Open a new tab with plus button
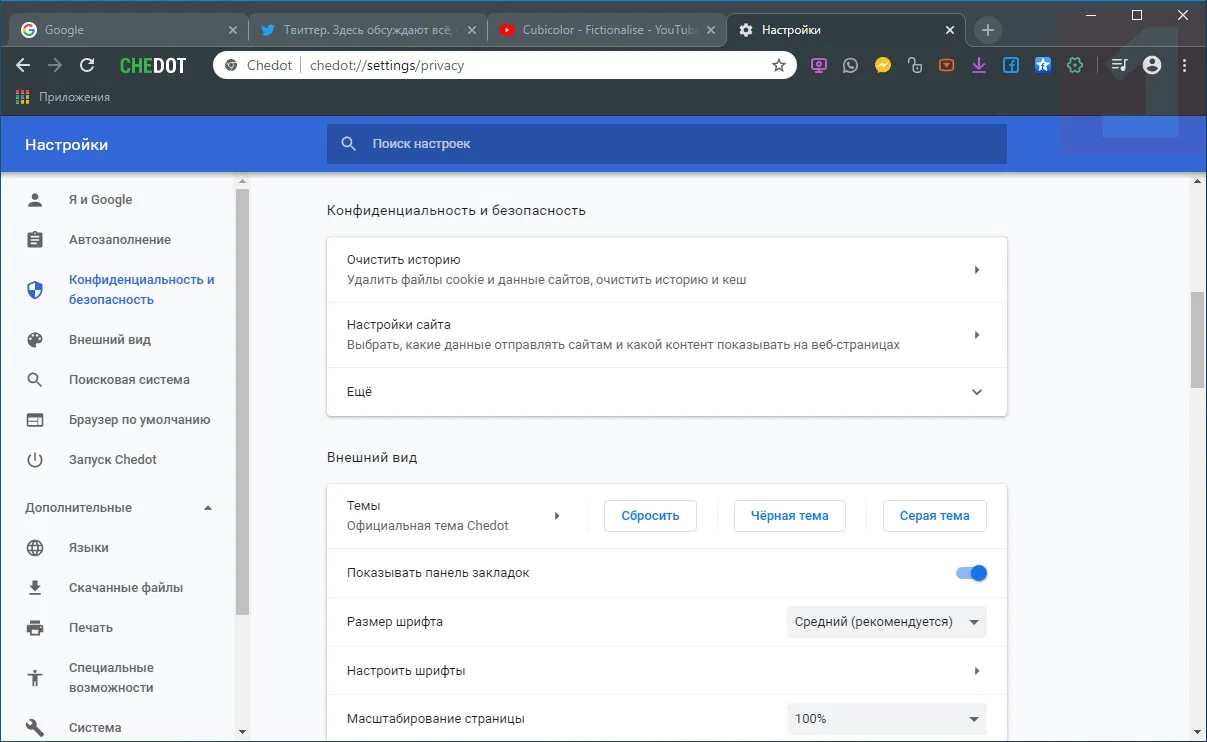Screen dimensions: 1207x742 tap(988, 30)
